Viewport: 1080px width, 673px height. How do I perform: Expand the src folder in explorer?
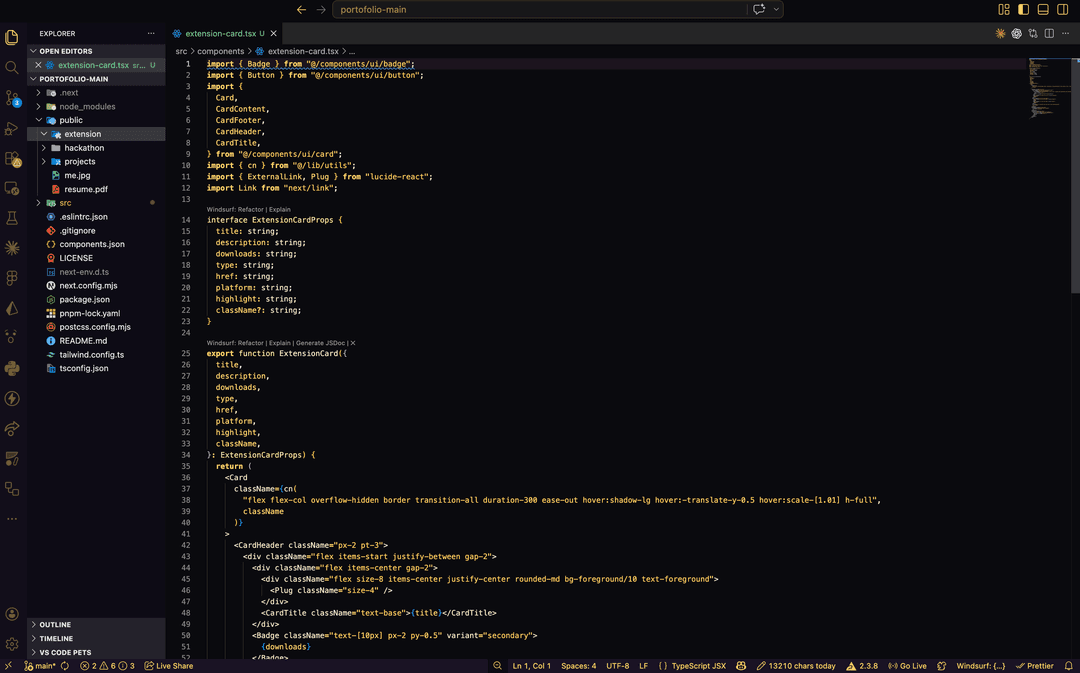click(x=65, y=203)
